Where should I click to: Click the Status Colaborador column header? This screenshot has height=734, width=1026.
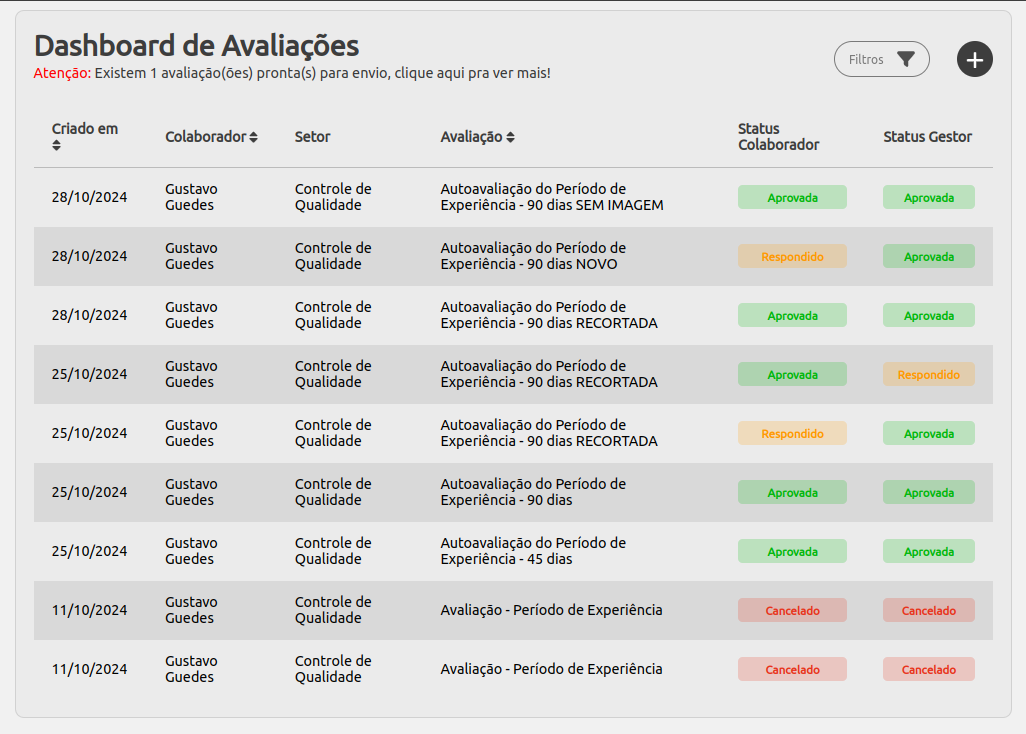[x=778, y=137]
